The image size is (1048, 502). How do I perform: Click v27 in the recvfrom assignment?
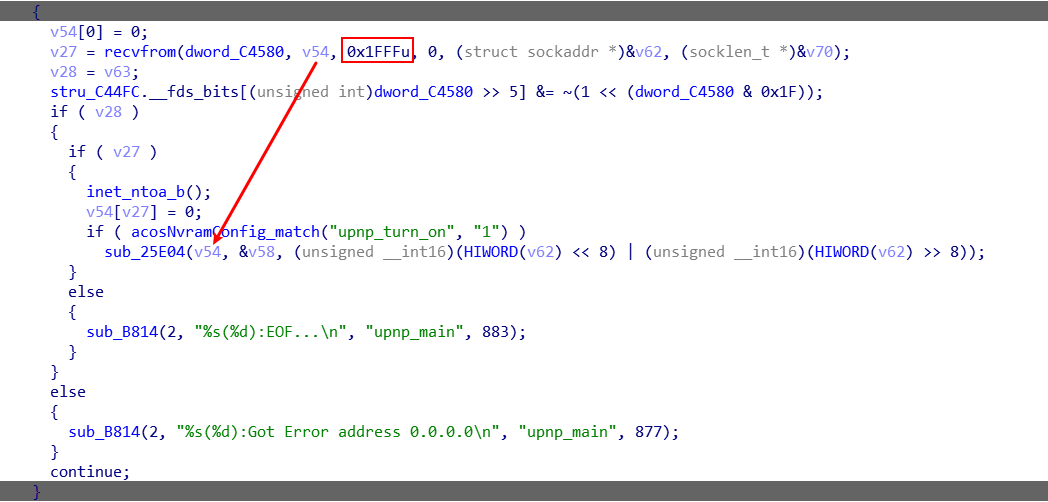[x=63, y=52]
